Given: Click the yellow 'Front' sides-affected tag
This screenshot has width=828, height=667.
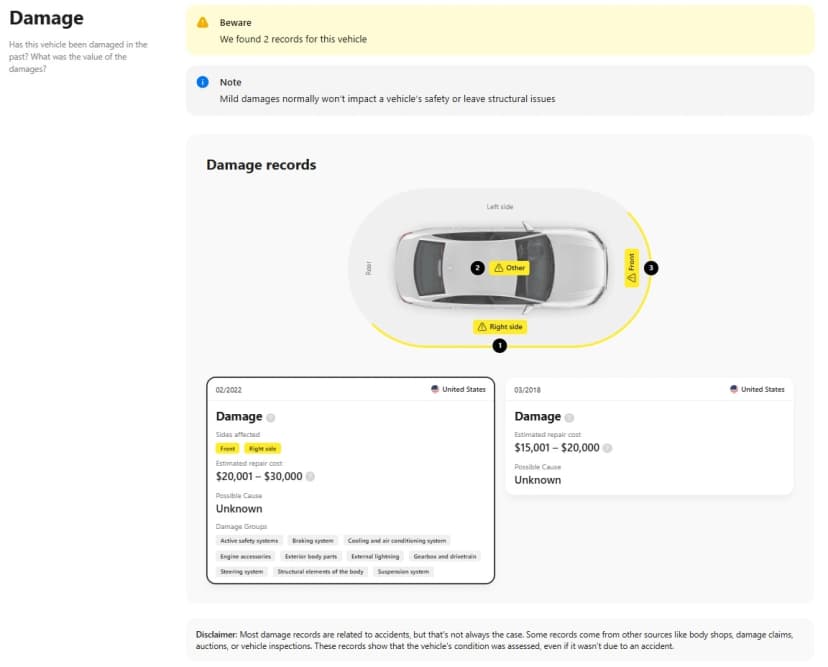Looking at the screenshot, I should tap(227, 449).
